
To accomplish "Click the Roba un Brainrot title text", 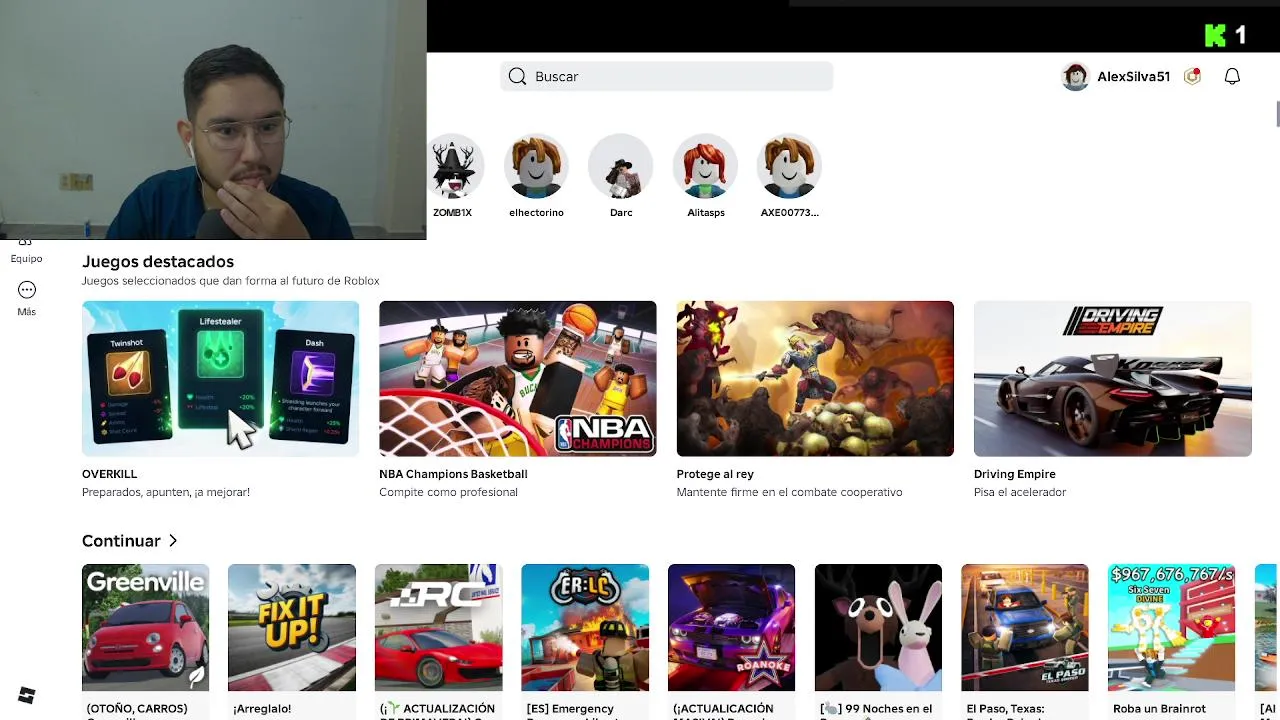I will point(1159,709).
